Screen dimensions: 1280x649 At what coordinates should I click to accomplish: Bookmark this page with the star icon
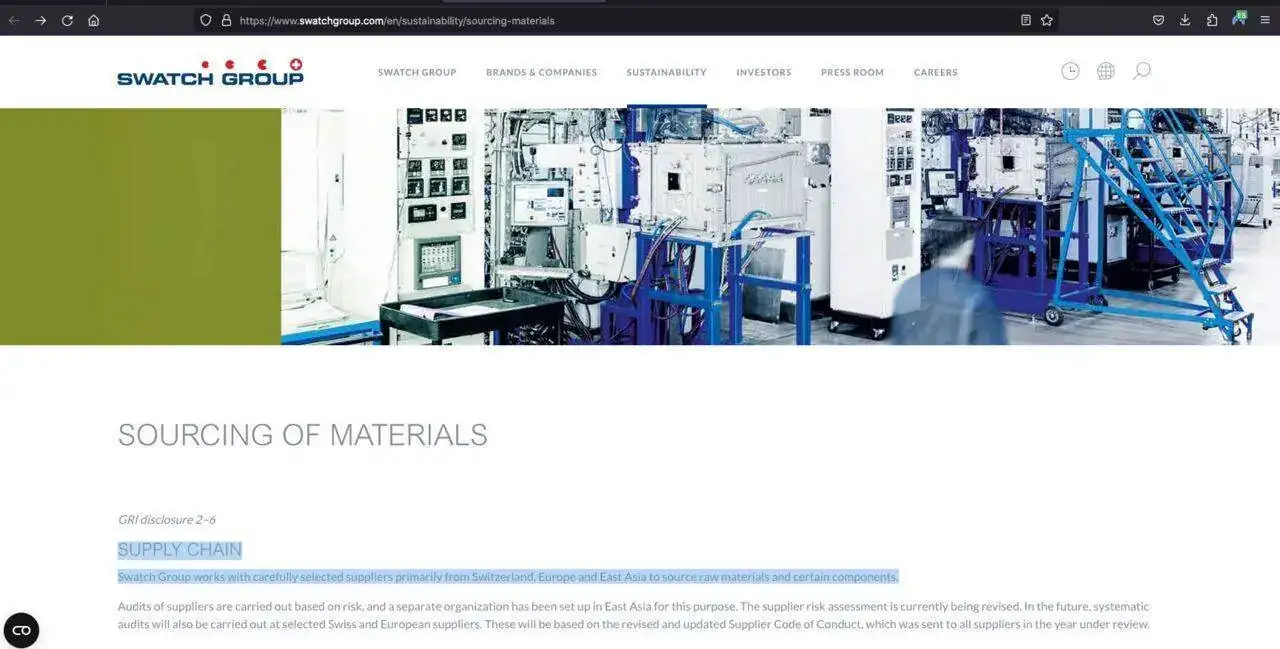click(x=1047, y=20)
